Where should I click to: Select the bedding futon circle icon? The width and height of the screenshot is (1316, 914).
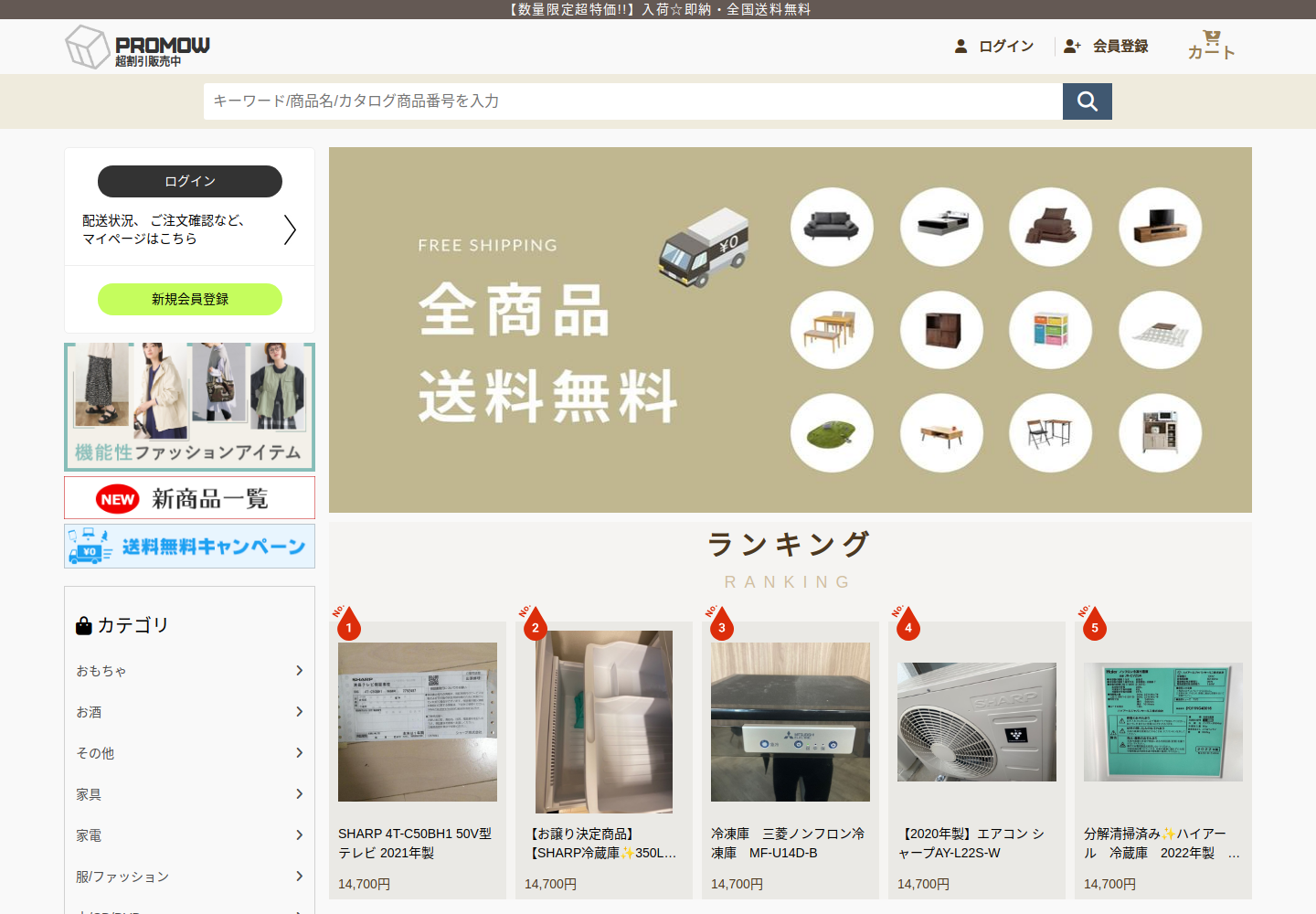click(1051, 227)
